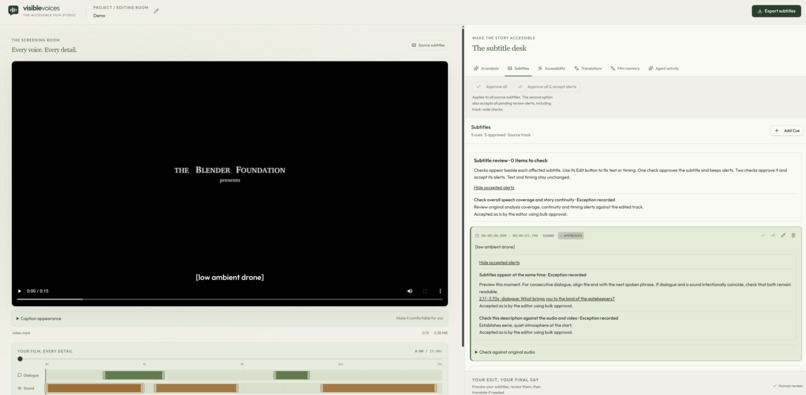Expand the Caption appearance section
Screen dimensions: 806x395
click(x=39, y=318)
